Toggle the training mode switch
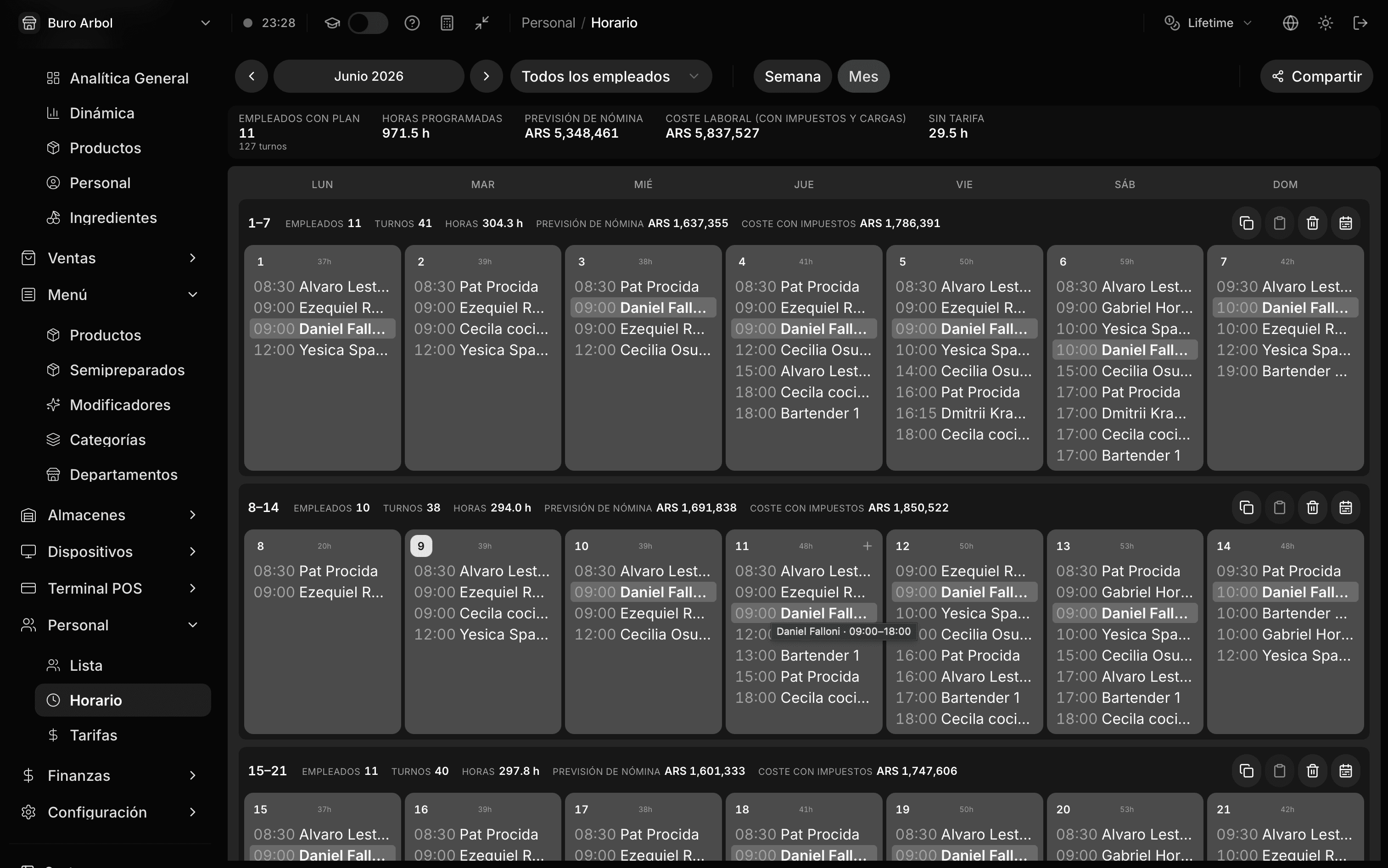This screenshot has width=1388, height=868. (x=368, y=23)
